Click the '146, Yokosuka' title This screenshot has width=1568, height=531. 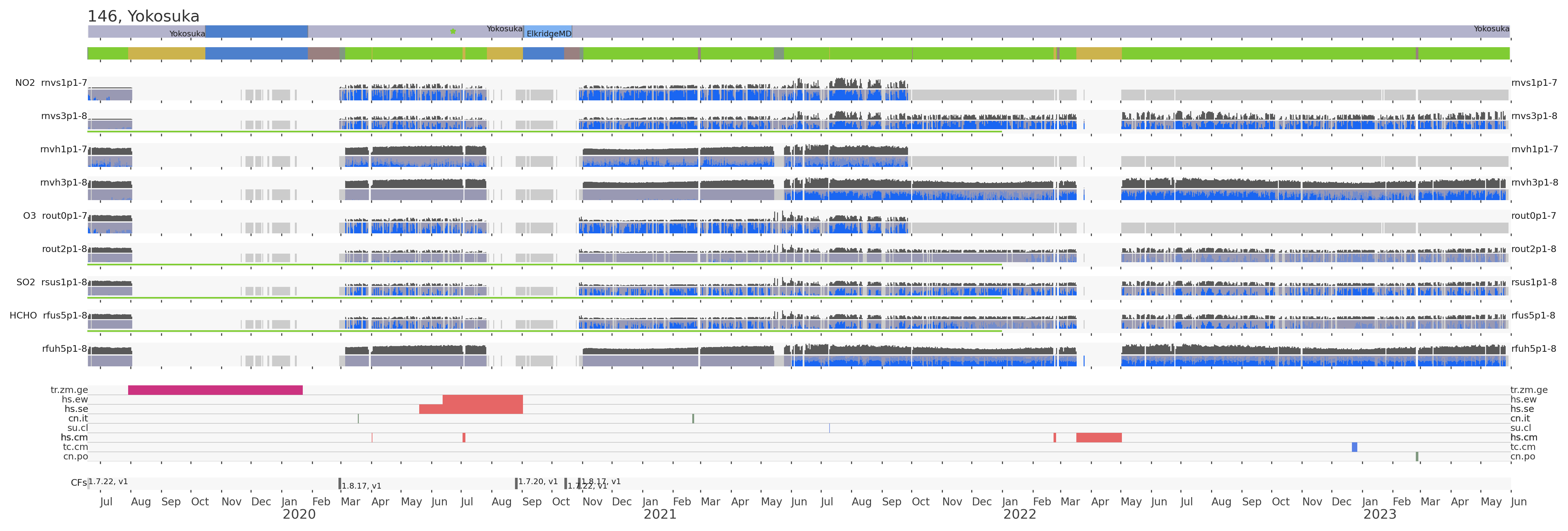point(143,16)
